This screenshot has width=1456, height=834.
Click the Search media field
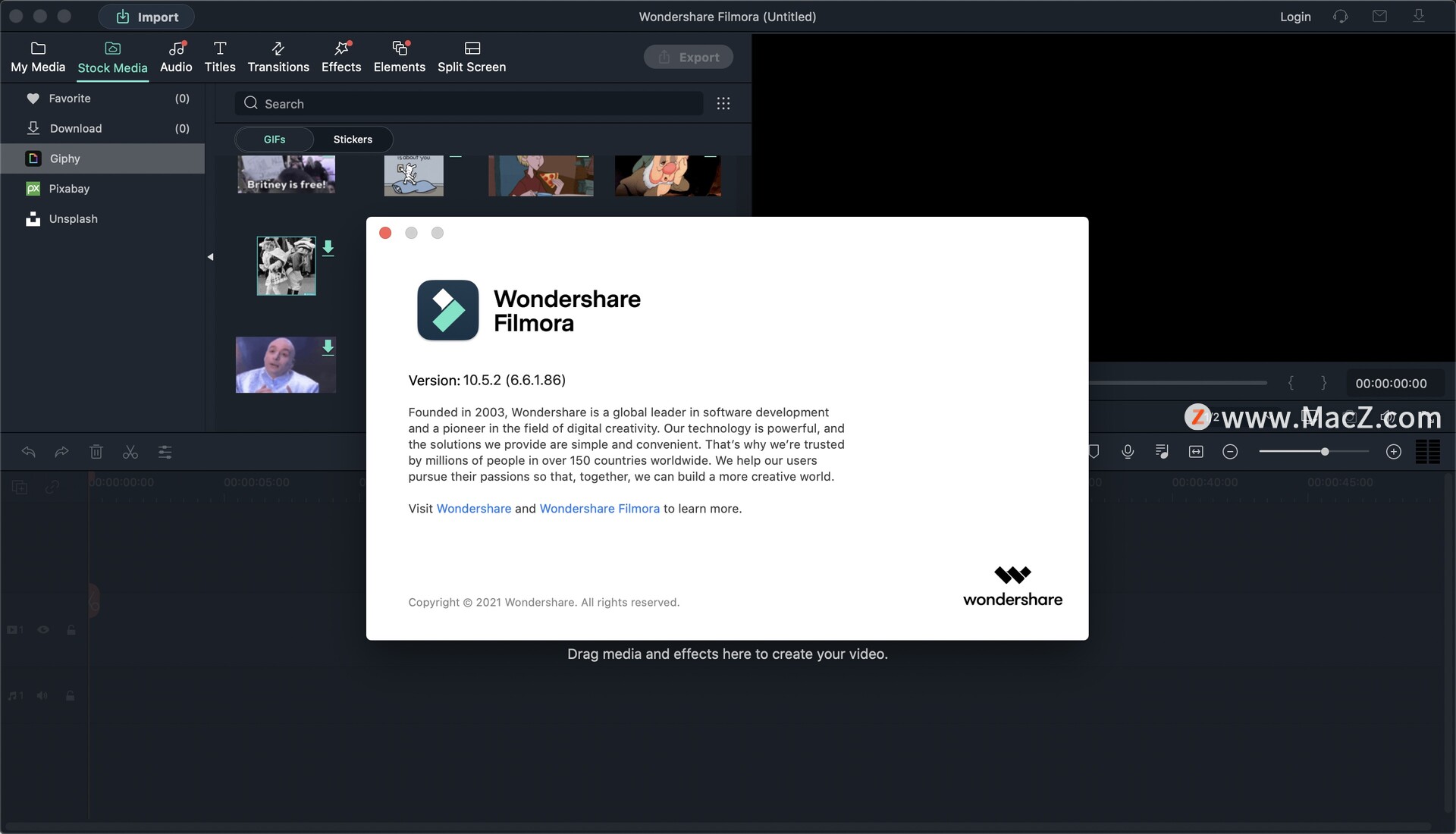pos(469,104)
